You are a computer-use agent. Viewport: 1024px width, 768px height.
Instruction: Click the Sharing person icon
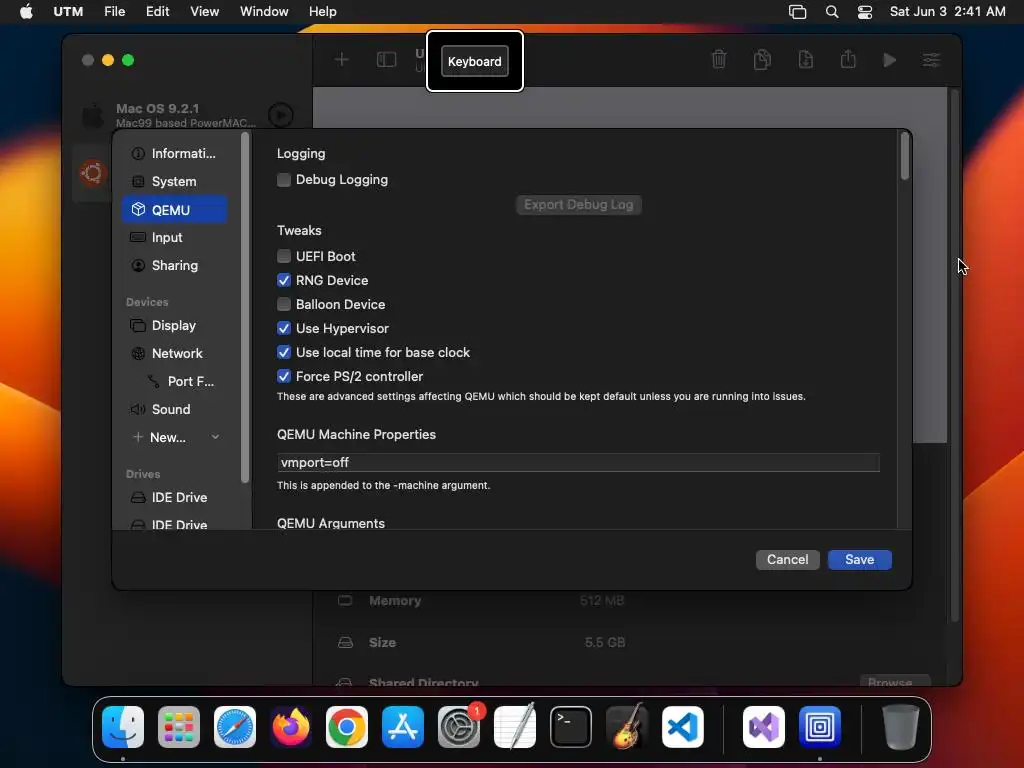pyautogui.click(x=138, y=266)
